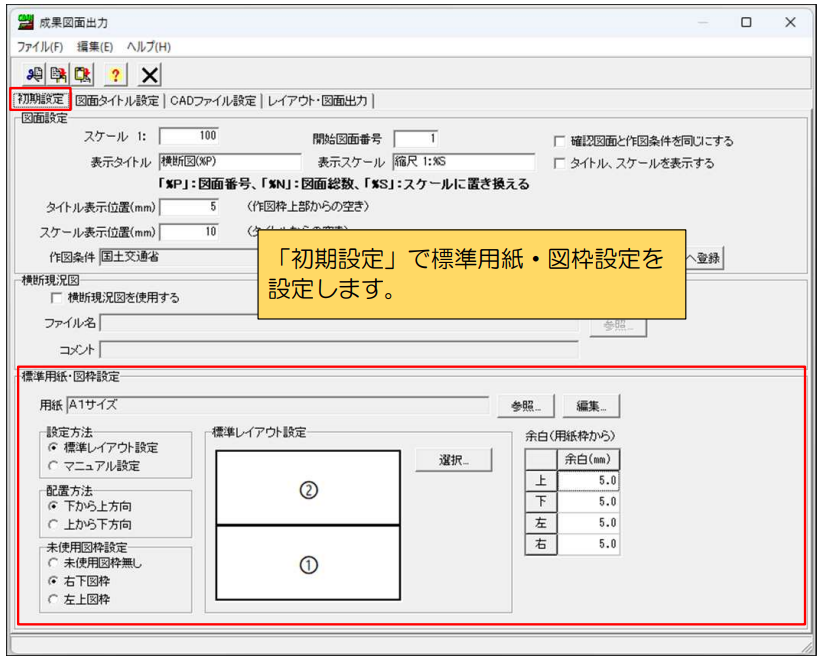Click the 編集 button for paper

tap(591, 406)
